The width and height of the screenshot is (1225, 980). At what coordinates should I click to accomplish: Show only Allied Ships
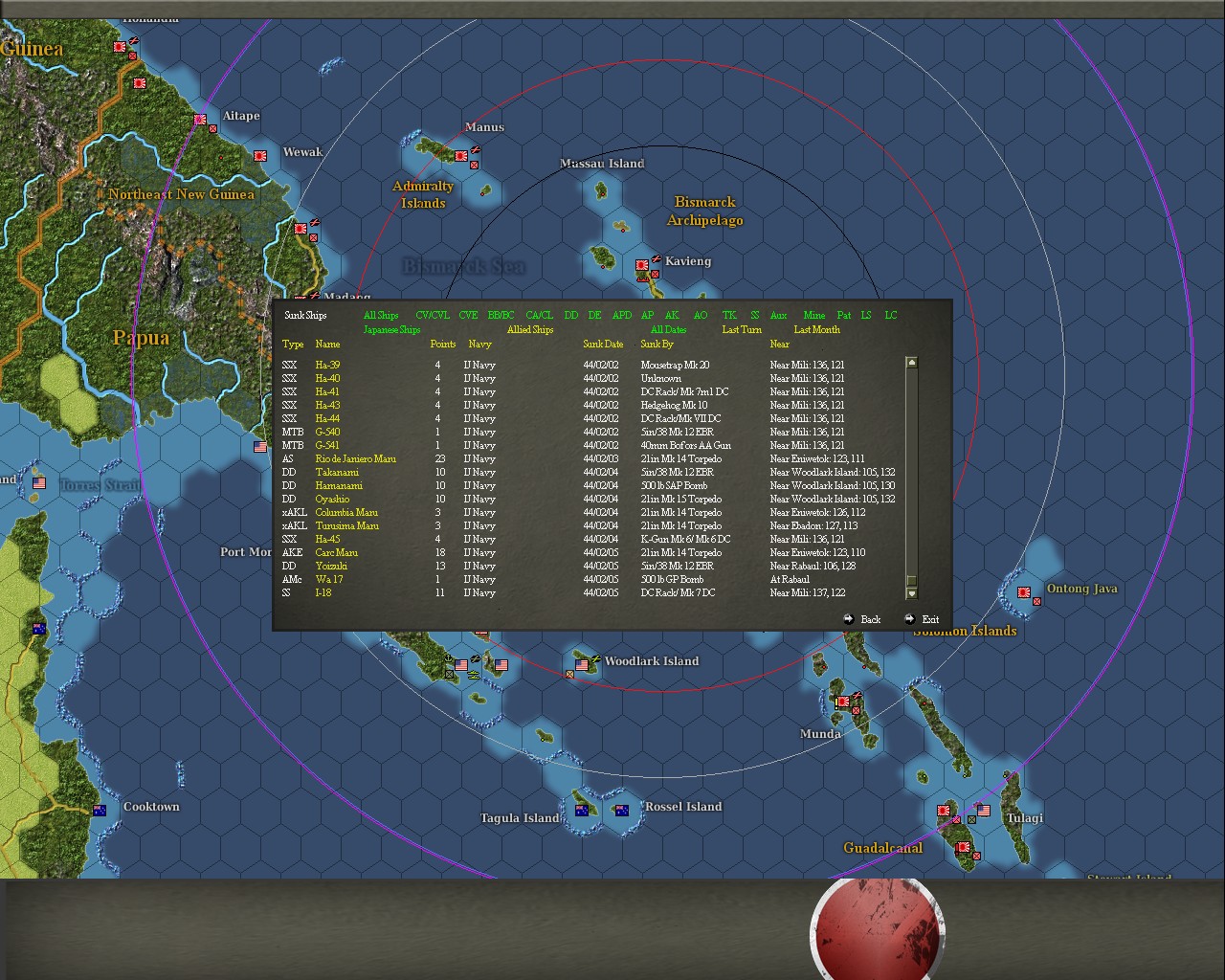click(530, 329)
